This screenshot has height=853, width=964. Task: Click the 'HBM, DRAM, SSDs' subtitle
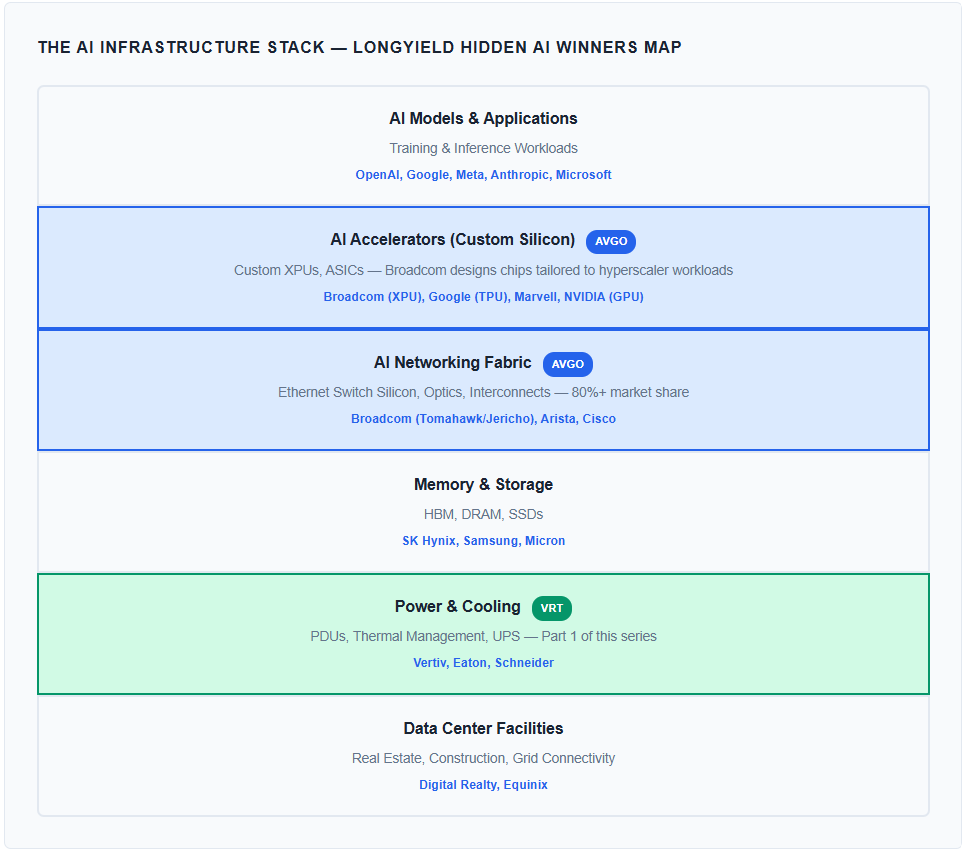pos(483,514)
